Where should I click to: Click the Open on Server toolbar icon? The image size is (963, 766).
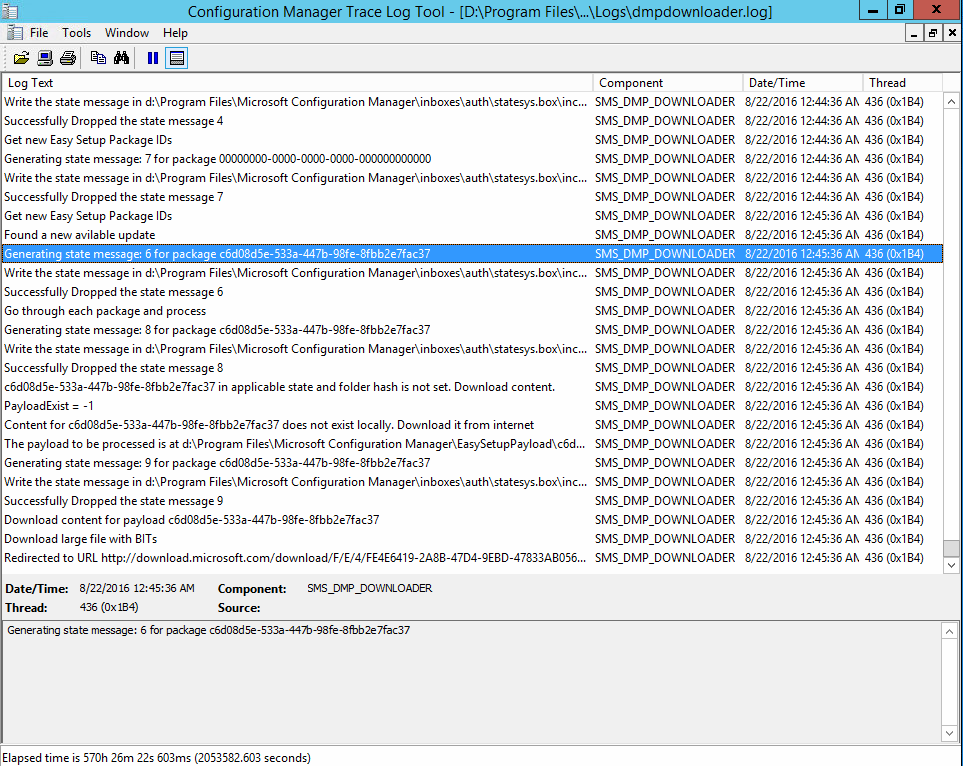point(45,58)
